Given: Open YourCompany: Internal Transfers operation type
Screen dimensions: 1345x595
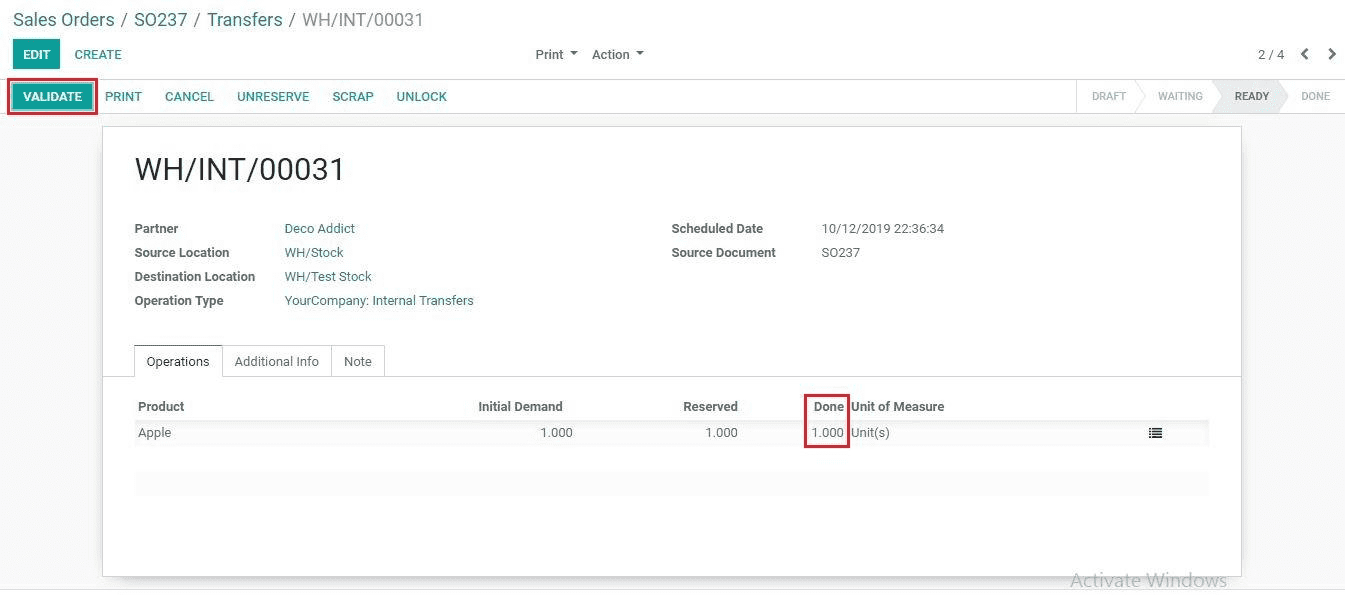Looking at the screenshot, I should pos(379,301).
